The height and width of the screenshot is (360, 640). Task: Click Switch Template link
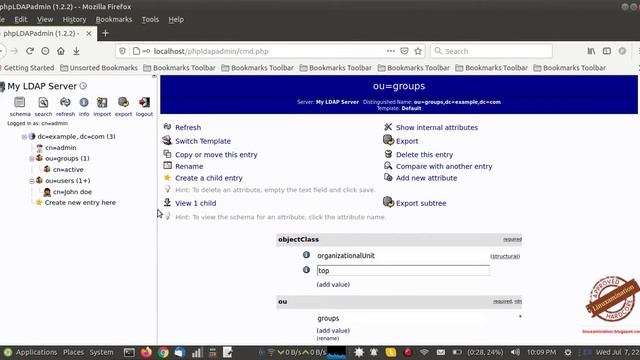[x=203, y=141]
